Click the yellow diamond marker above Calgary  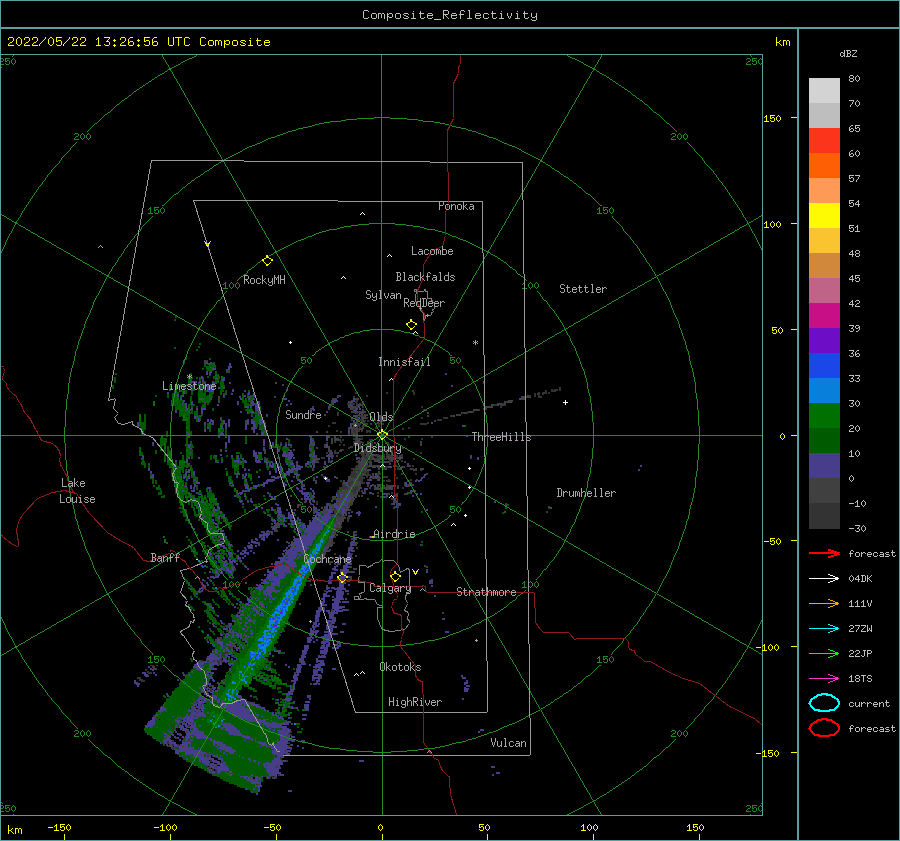[395, 576]
